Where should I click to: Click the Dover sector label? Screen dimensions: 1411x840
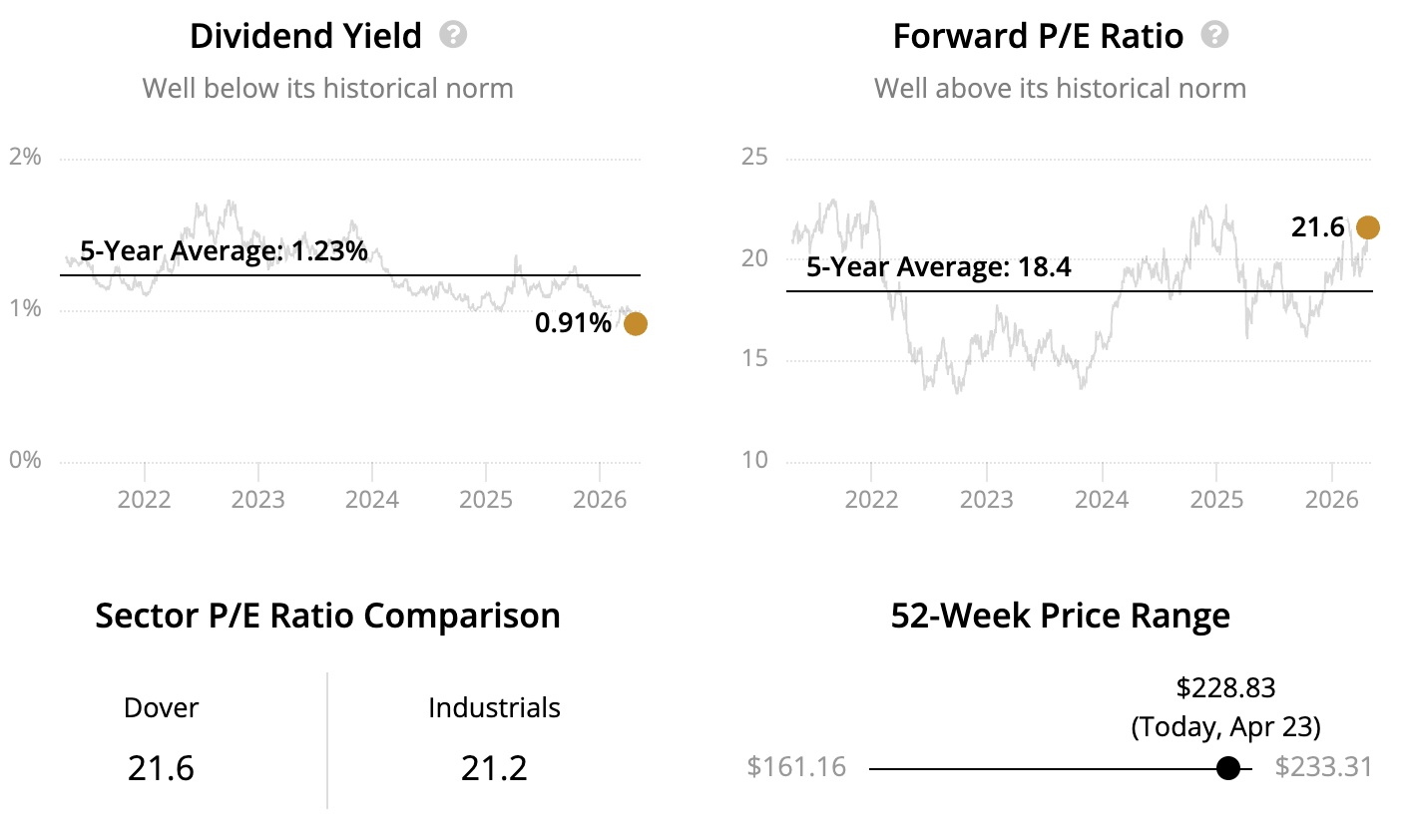tap(161, 707)
